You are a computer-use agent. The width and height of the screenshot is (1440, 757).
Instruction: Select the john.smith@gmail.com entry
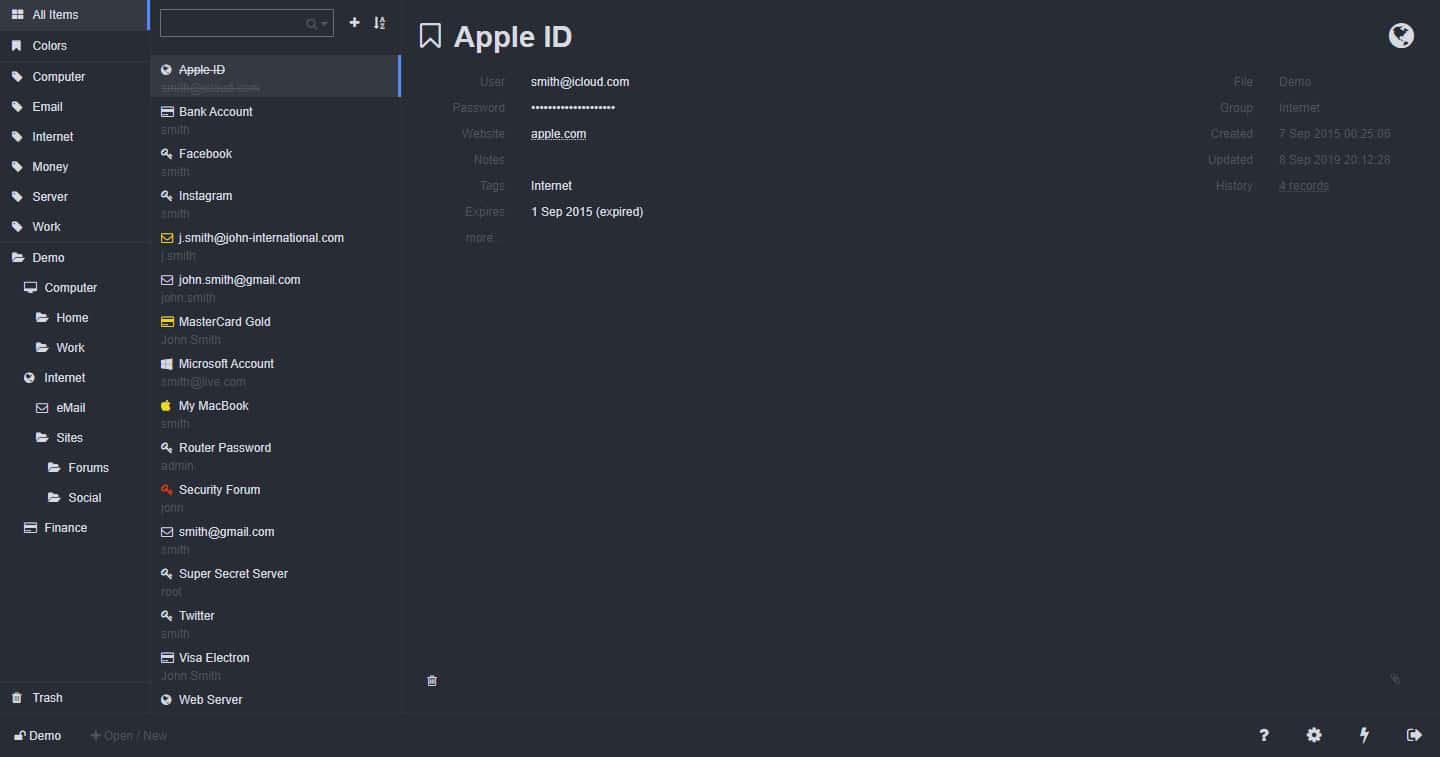pyautogui.click(x=275, y=286)
